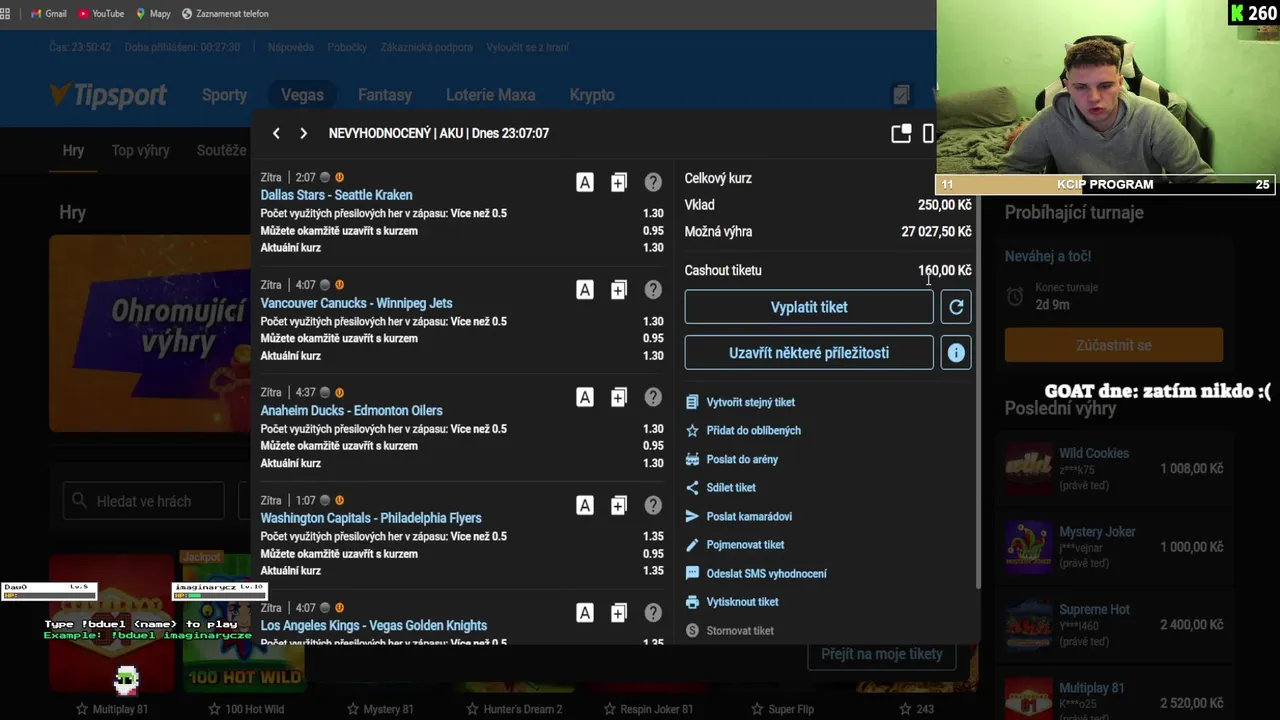
Task: Click Zúčastnit se tournament button
Action: coord(1114,345)
